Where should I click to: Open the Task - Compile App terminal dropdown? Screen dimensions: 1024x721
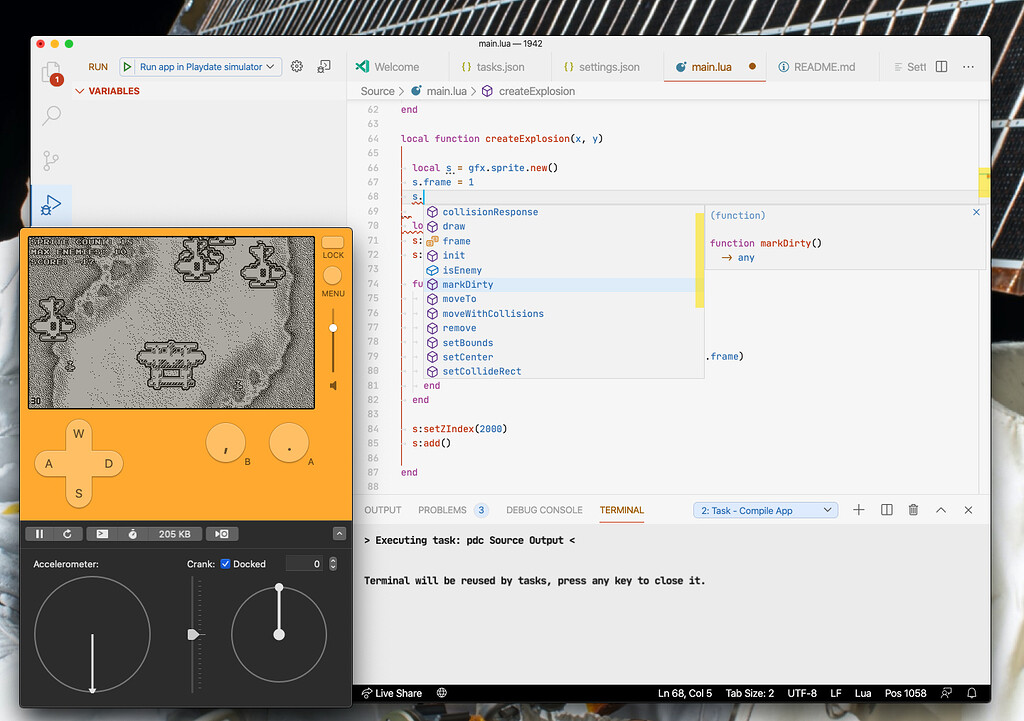click(x=763, y=510)
